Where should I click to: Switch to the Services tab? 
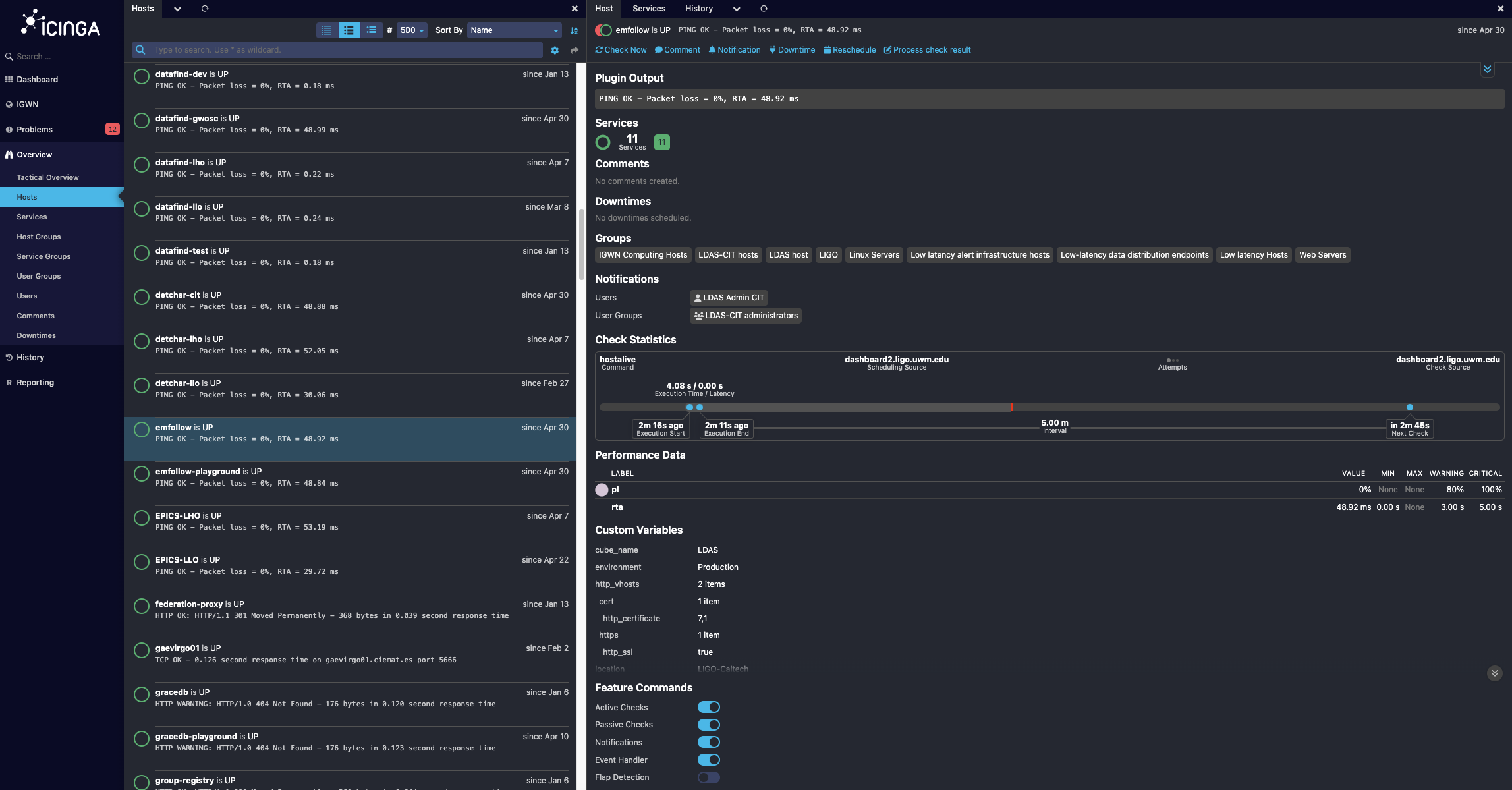pyautogui.click(x=649, y=9)
